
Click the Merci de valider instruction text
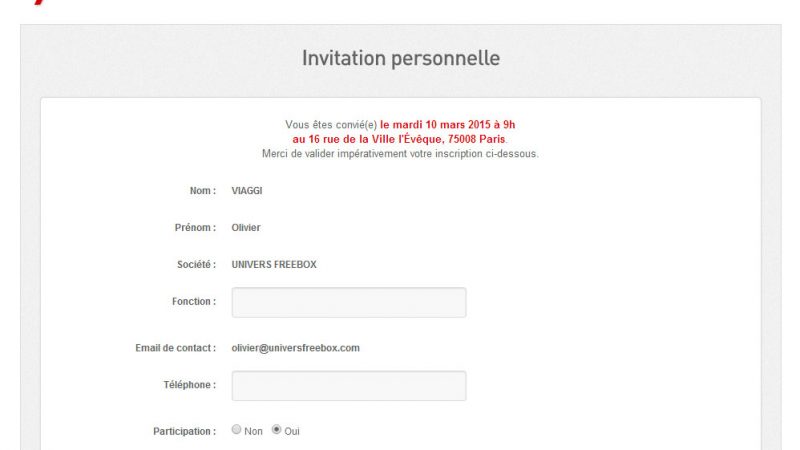pyautogui.click(x=400, y=154)
